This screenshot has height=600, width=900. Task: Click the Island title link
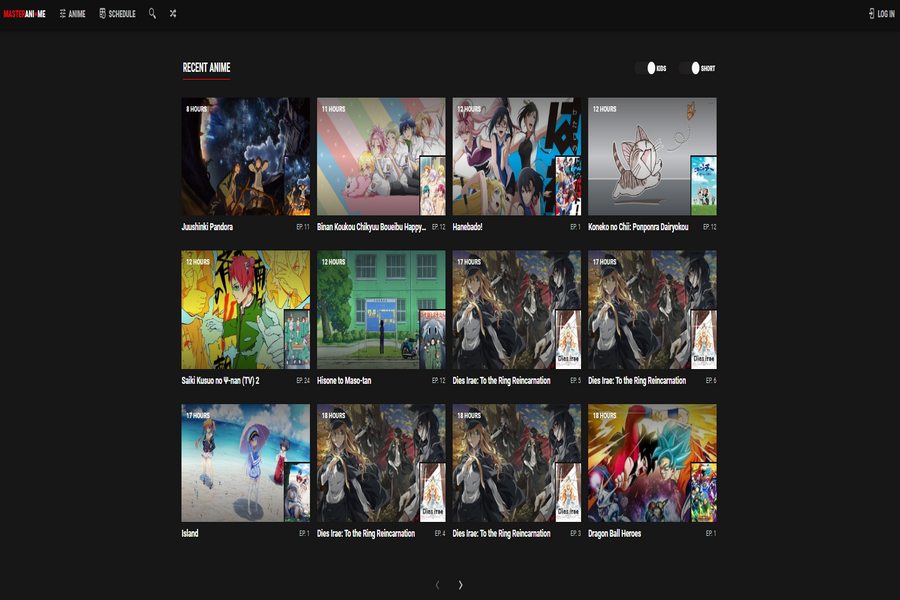click(190, 533)
